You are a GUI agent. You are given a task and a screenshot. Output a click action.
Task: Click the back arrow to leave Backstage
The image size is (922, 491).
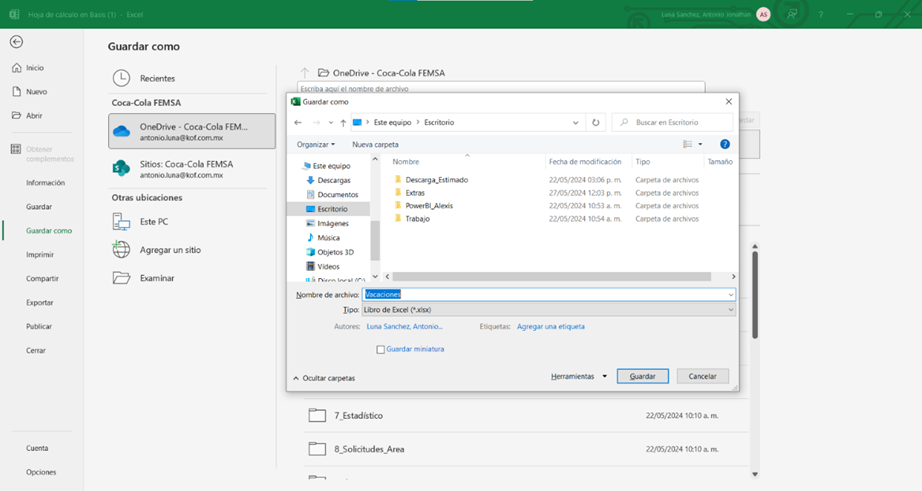(x=16, y=42)
